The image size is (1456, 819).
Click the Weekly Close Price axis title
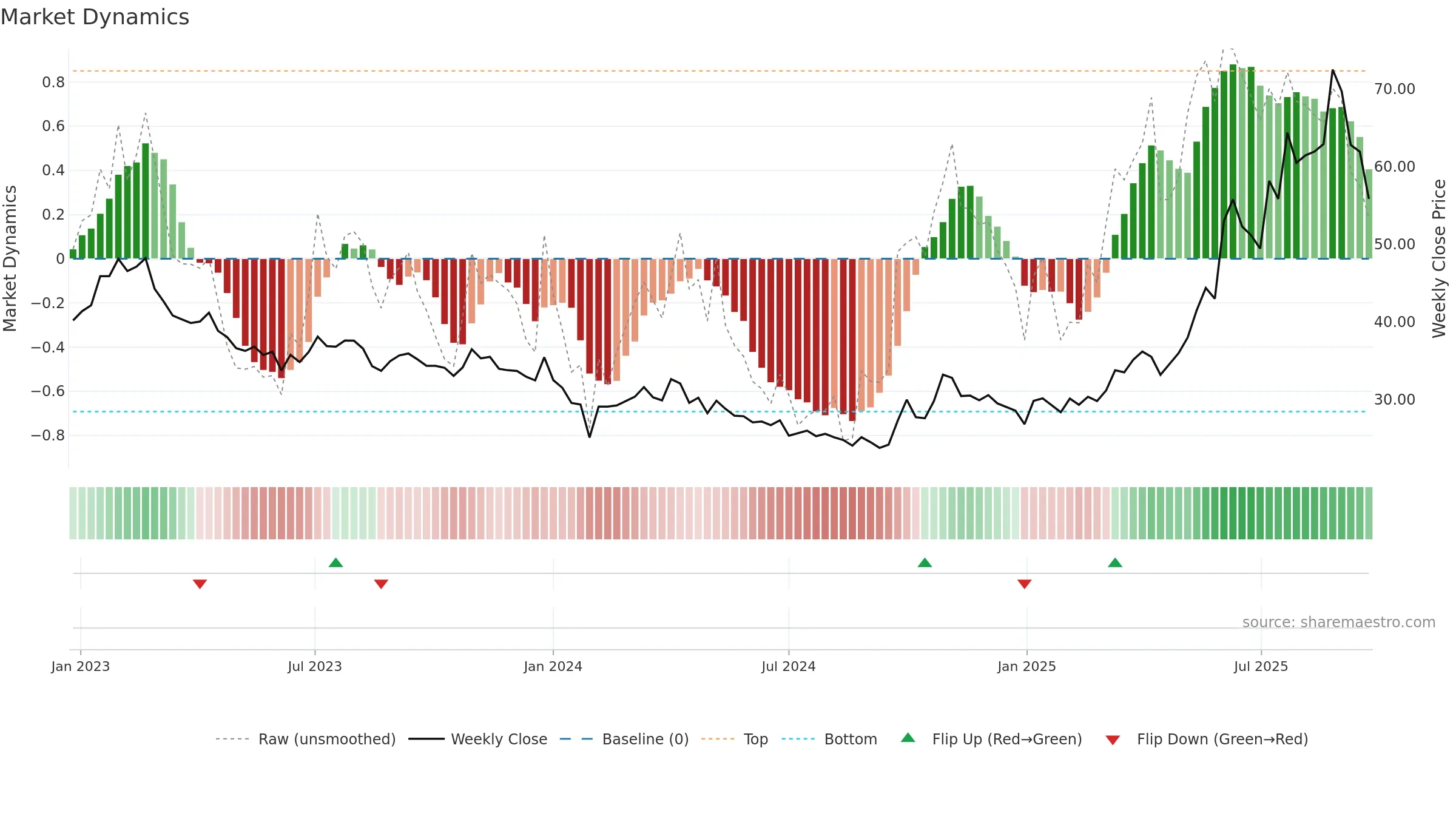[x=1439, y=258]
